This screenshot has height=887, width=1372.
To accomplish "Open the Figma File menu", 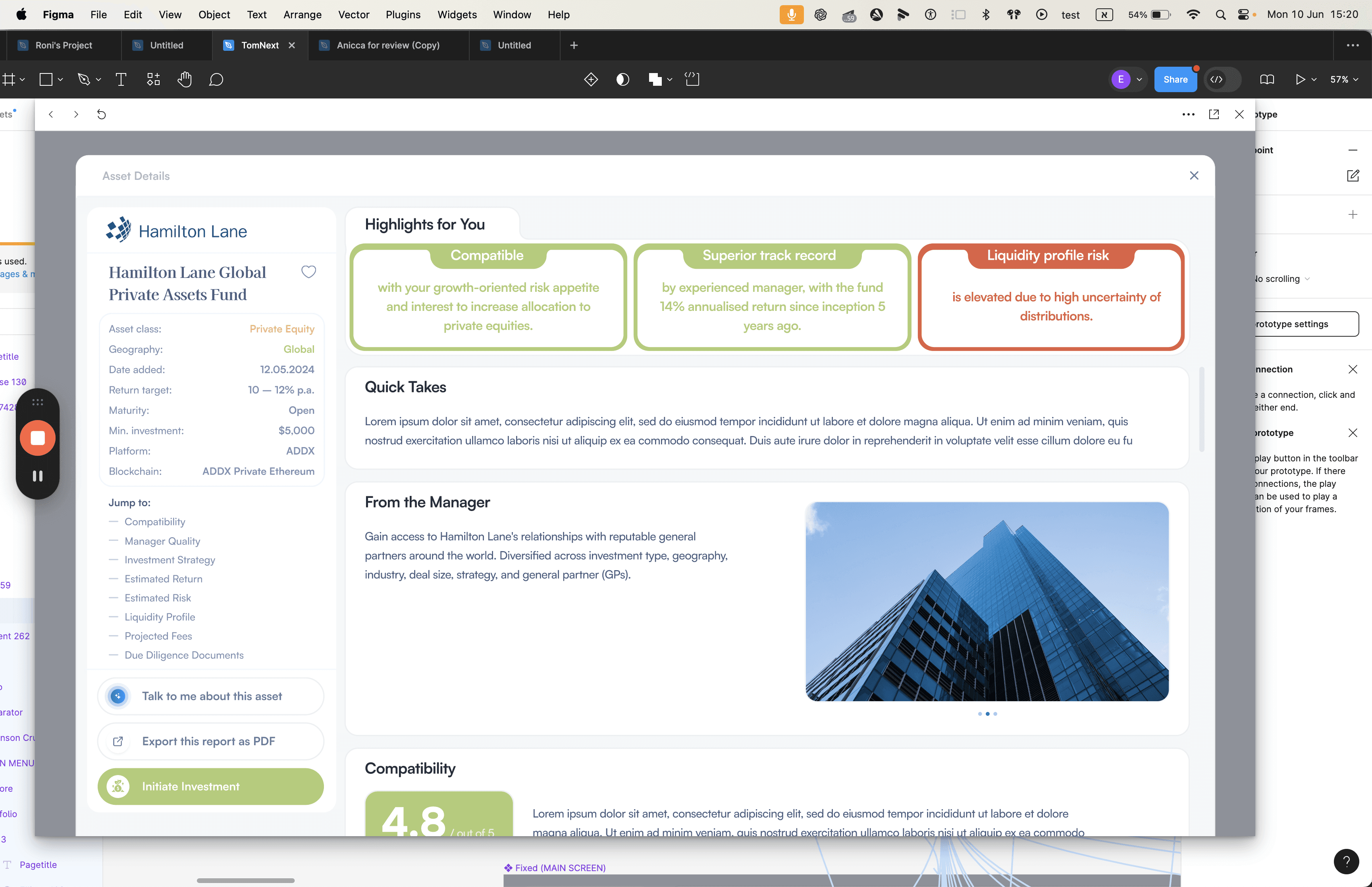I will [98, 14].
